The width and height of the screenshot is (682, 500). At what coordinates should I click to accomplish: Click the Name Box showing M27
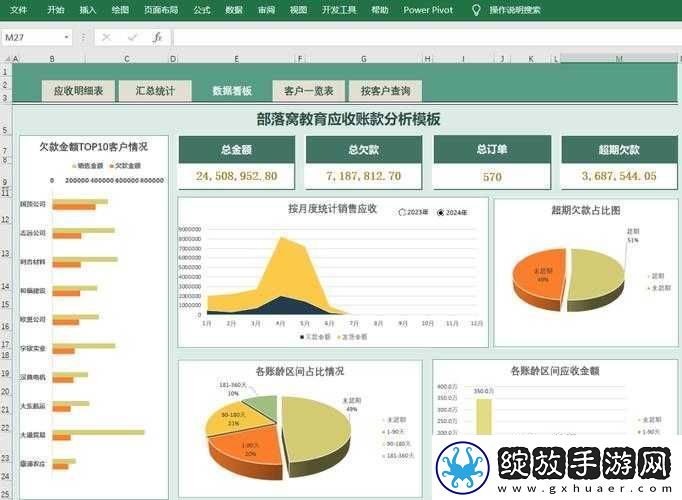[31, 37]
